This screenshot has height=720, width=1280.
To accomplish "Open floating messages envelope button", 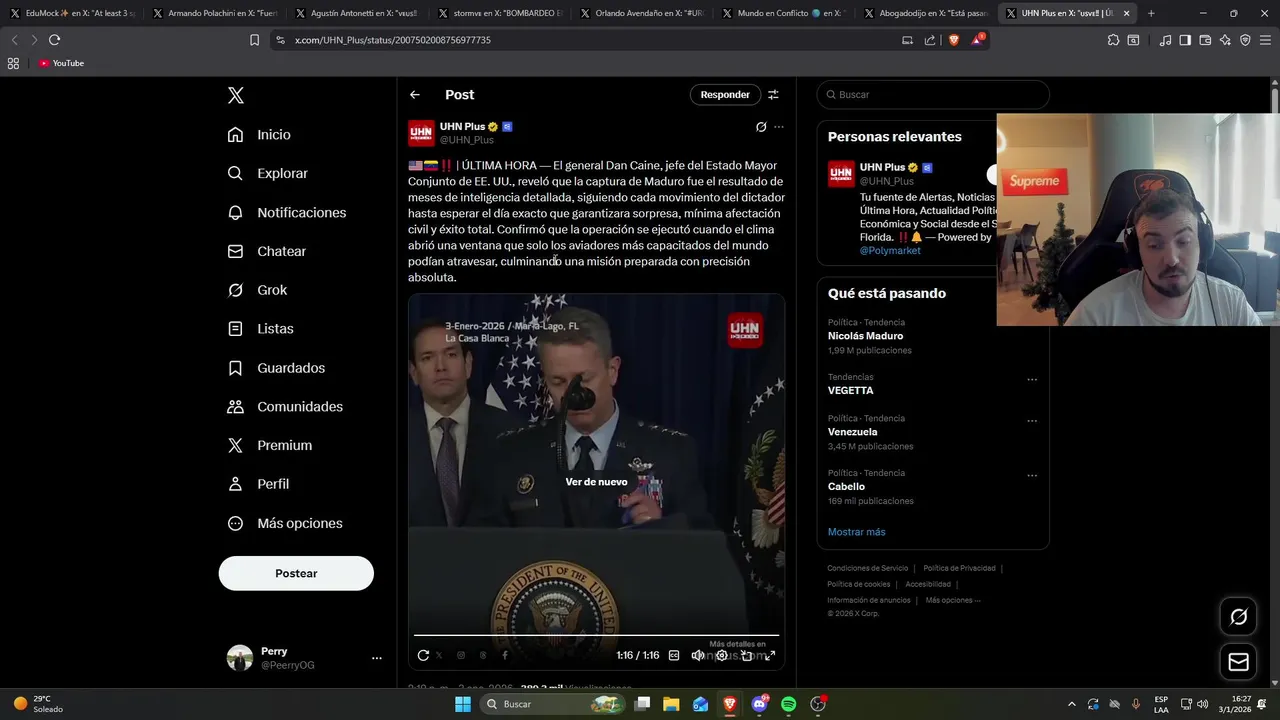I will [x=1238, y=662].
